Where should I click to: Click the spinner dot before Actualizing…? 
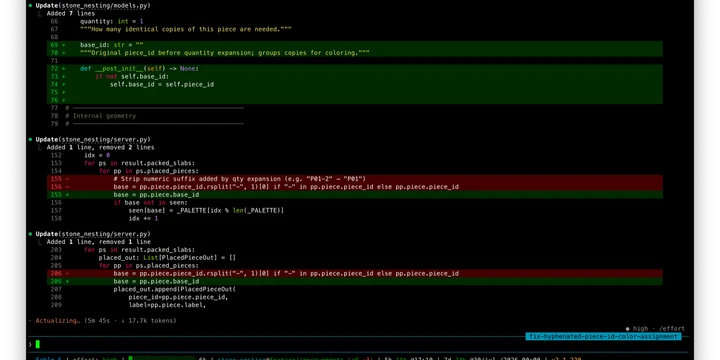click(x=30, y=321)
